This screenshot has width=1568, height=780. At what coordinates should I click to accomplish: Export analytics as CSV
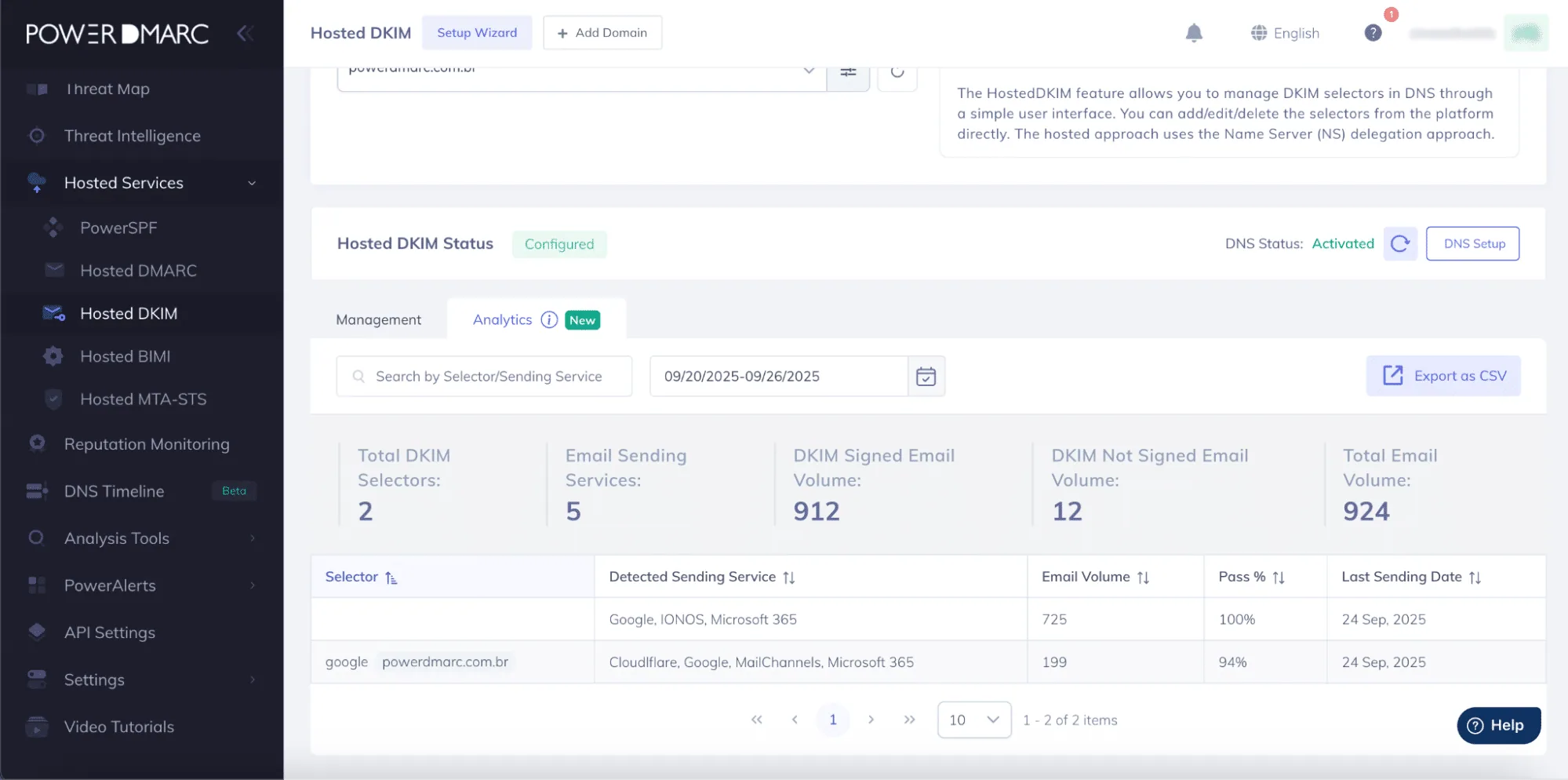click(1443, 376)
